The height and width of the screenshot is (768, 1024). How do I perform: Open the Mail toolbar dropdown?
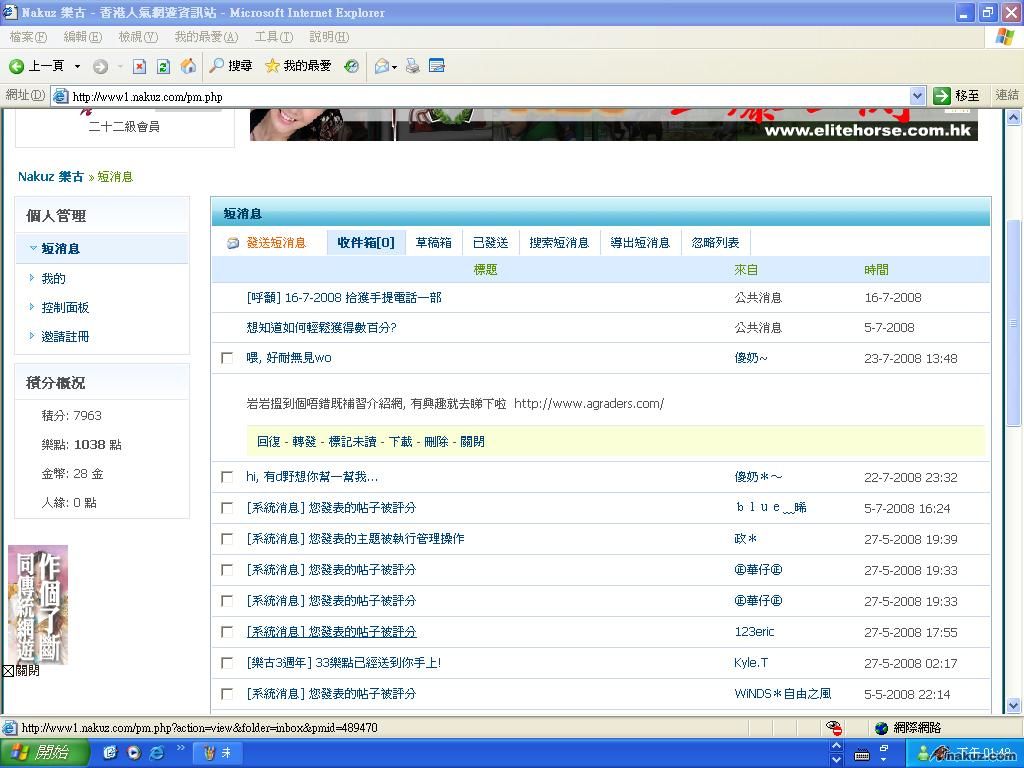(x=394, y=67)
